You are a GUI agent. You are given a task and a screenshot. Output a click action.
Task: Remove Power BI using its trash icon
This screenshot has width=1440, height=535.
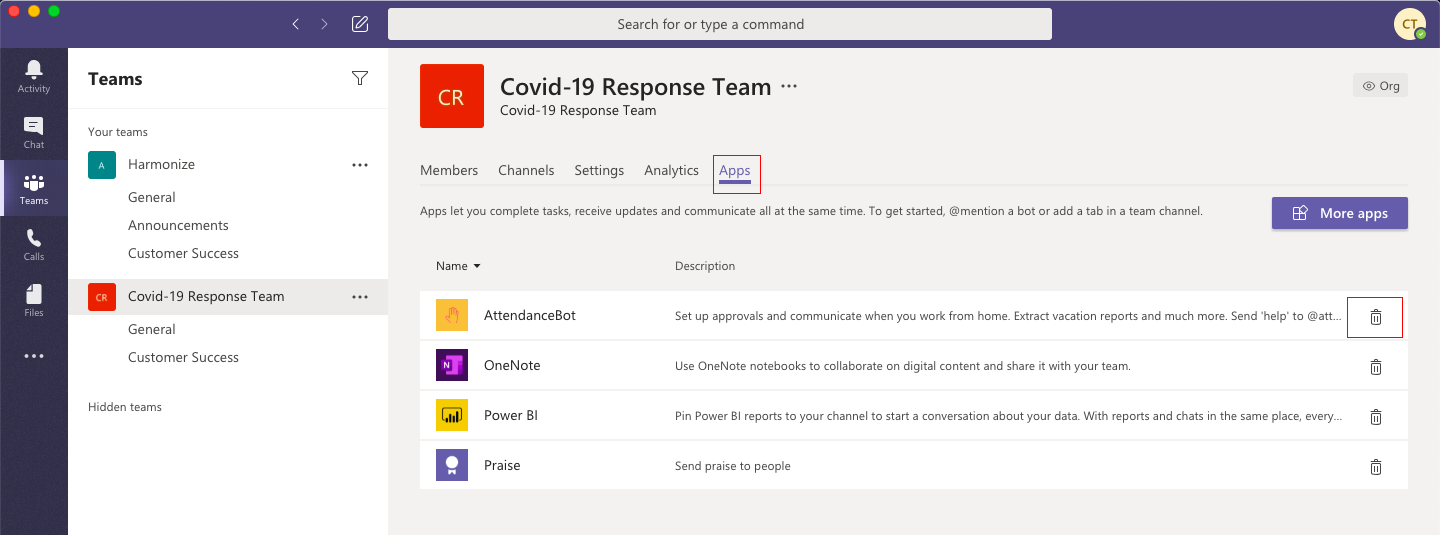point(1375,417)
